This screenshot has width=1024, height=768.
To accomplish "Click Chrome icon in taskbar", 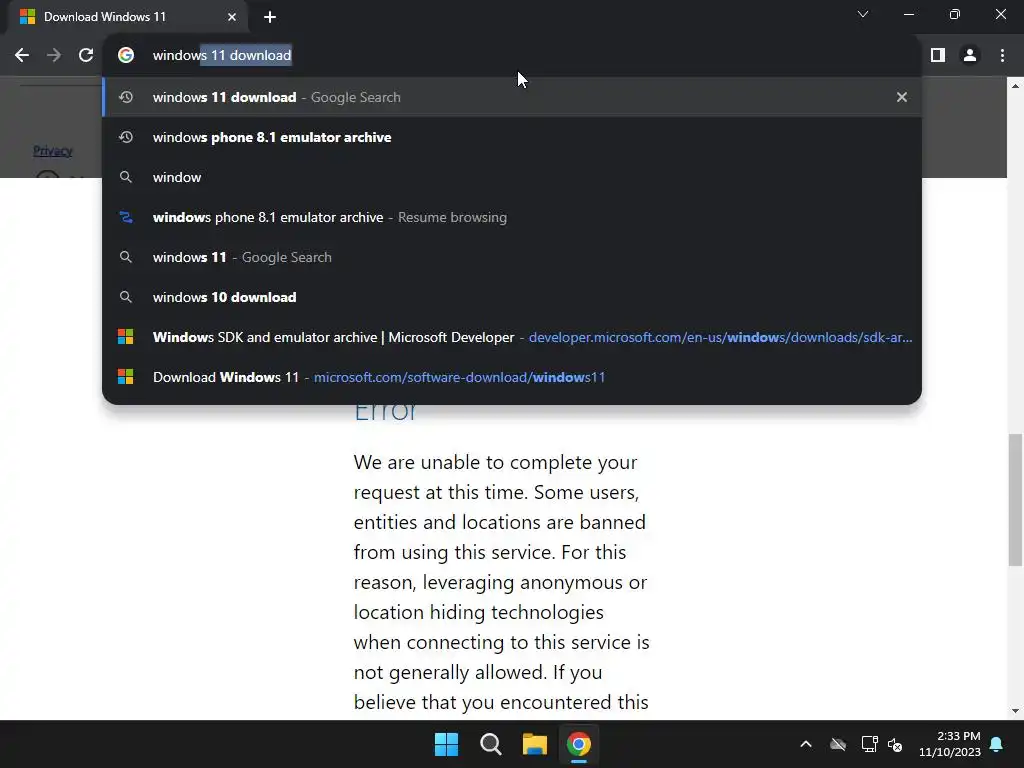I will (x=579, y=744).
